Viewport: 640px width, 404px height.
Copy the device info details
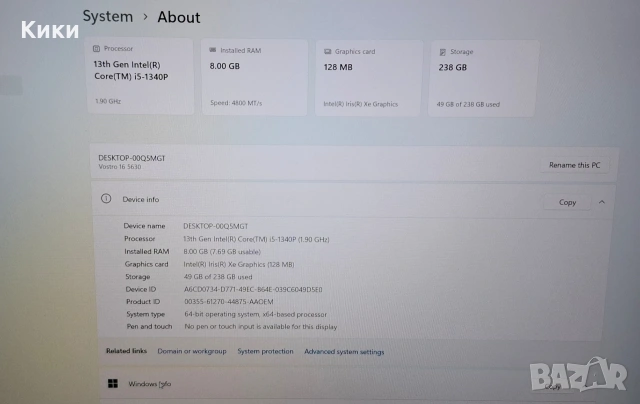tap(567, 202)
